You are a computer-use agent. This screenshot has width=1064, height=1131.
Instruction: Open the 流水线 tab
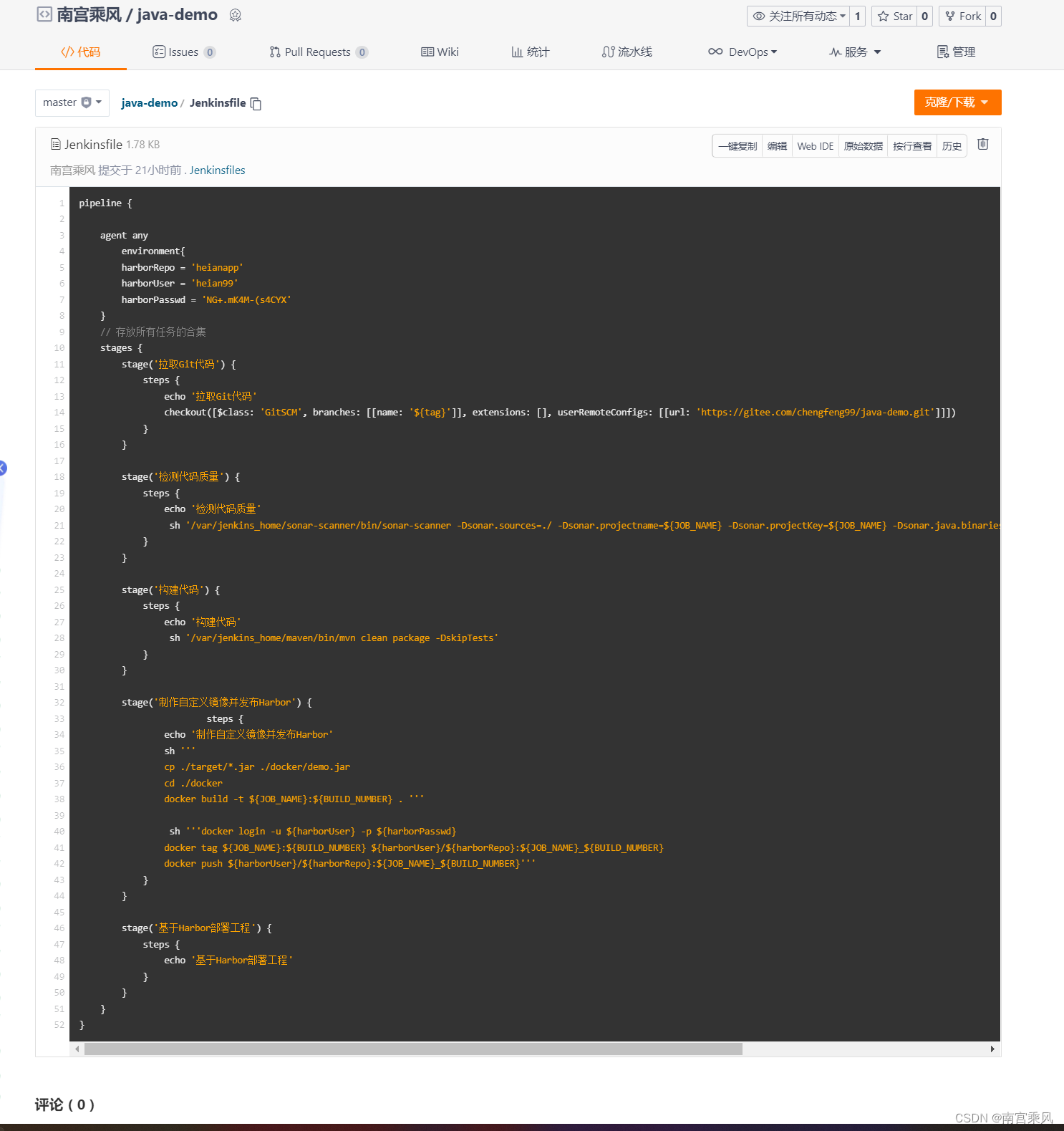[627, 52]
